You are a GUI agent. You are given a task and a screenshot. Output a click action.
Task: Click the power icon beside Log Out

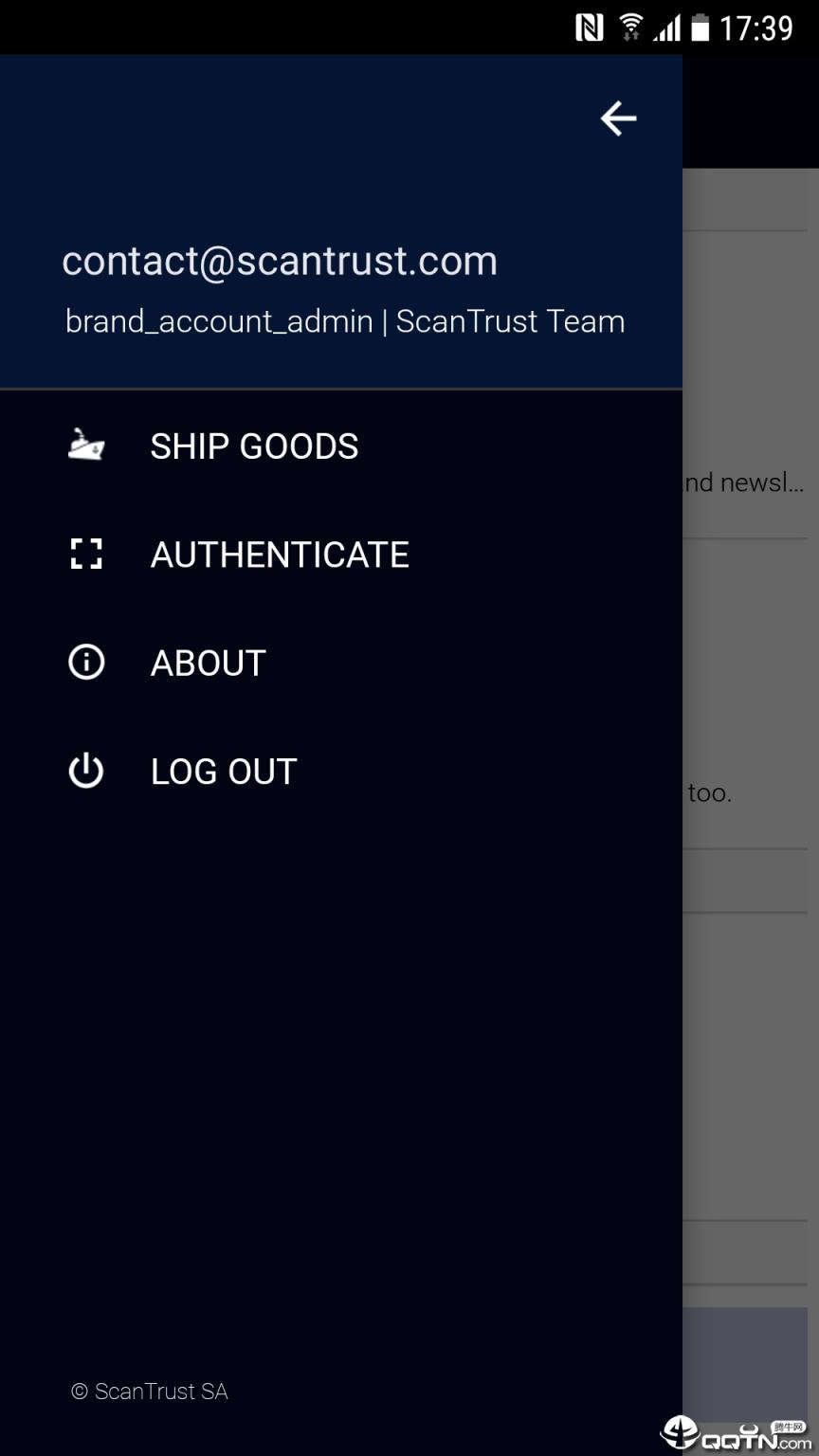(86, 771)
